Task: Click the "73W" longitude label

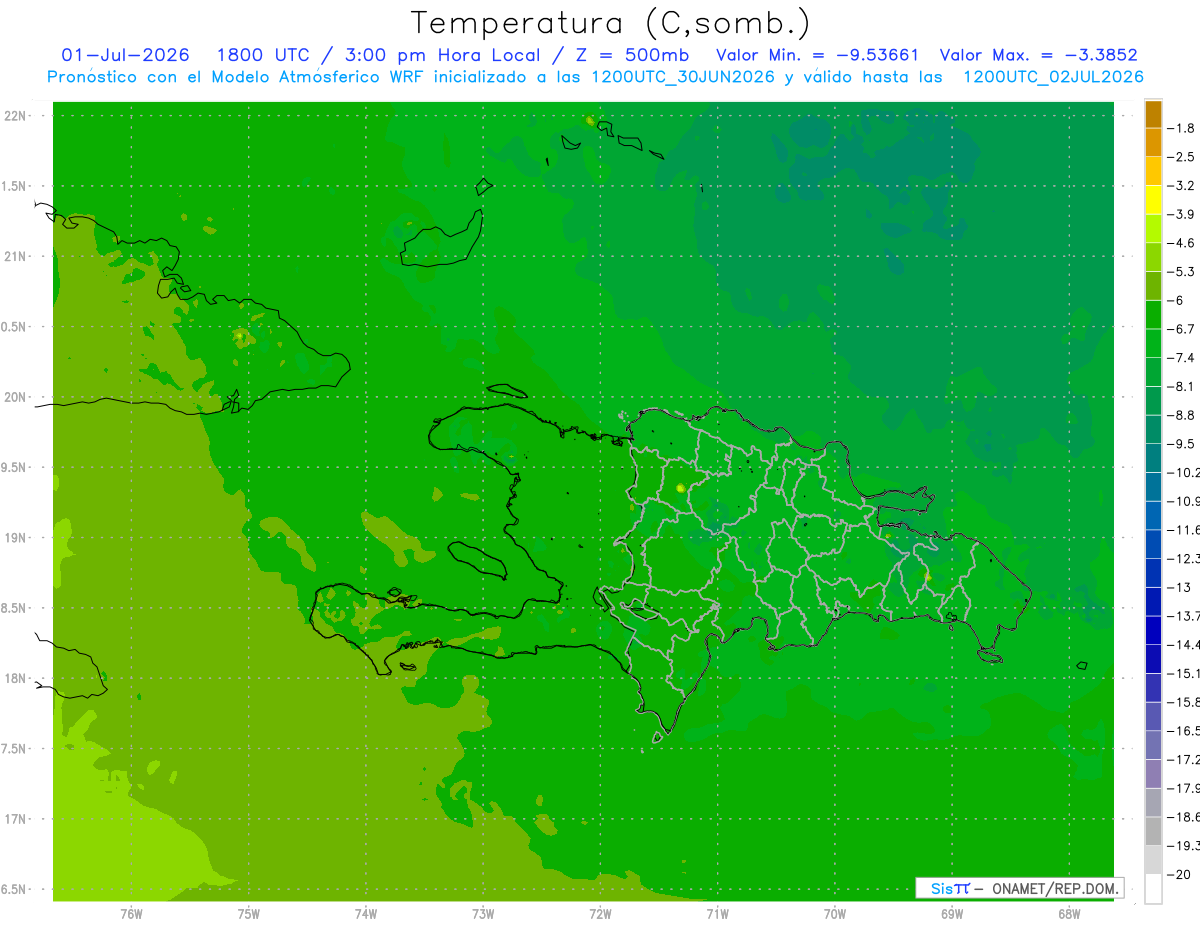Action: [483, 913]
